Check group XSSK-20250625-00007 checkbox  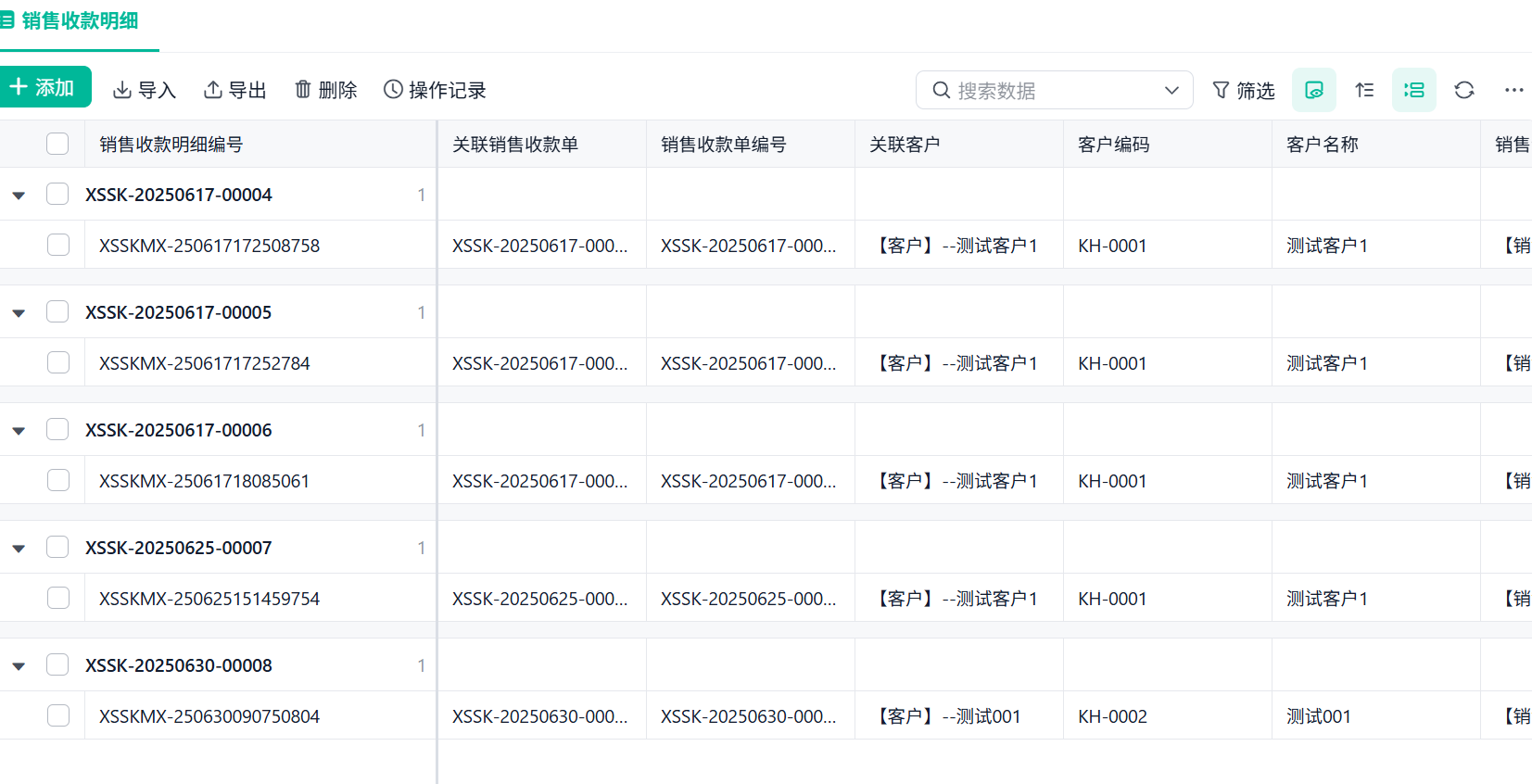[x=57, y=547]
